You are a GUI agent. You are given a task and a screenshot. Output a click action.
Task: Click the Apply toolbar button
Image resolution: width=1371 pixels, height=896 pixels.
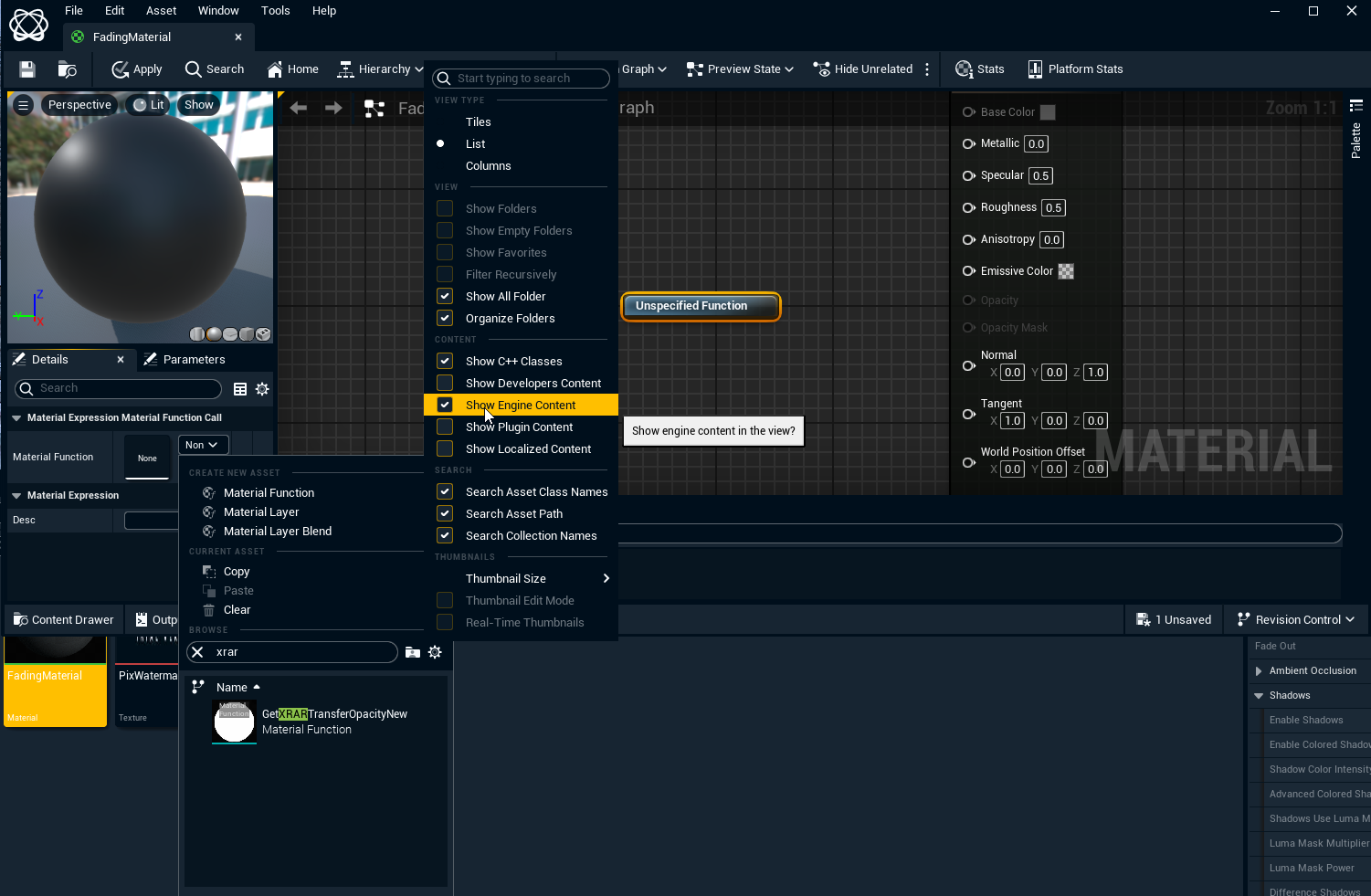click(x=136, y=69)
